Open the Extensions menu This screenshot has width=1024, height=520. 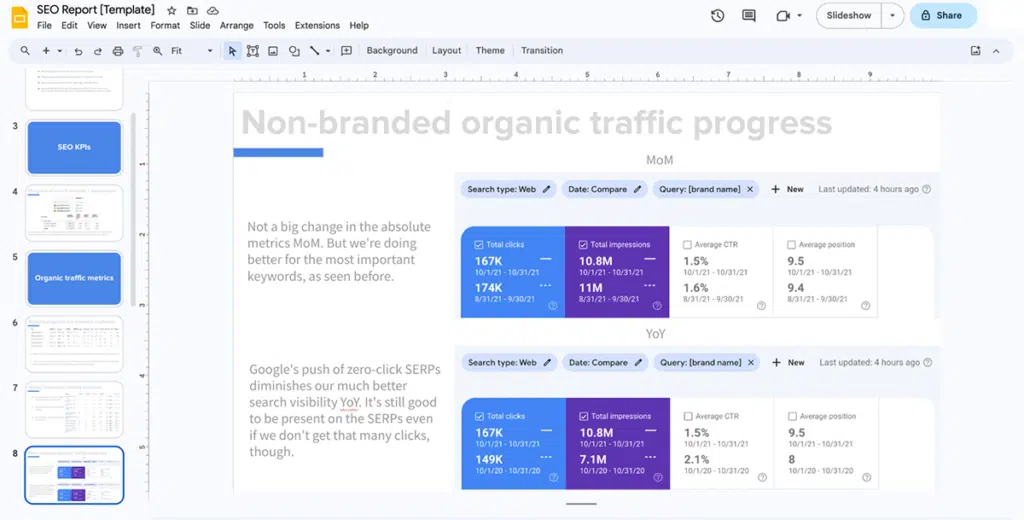(x=317, y=25)
